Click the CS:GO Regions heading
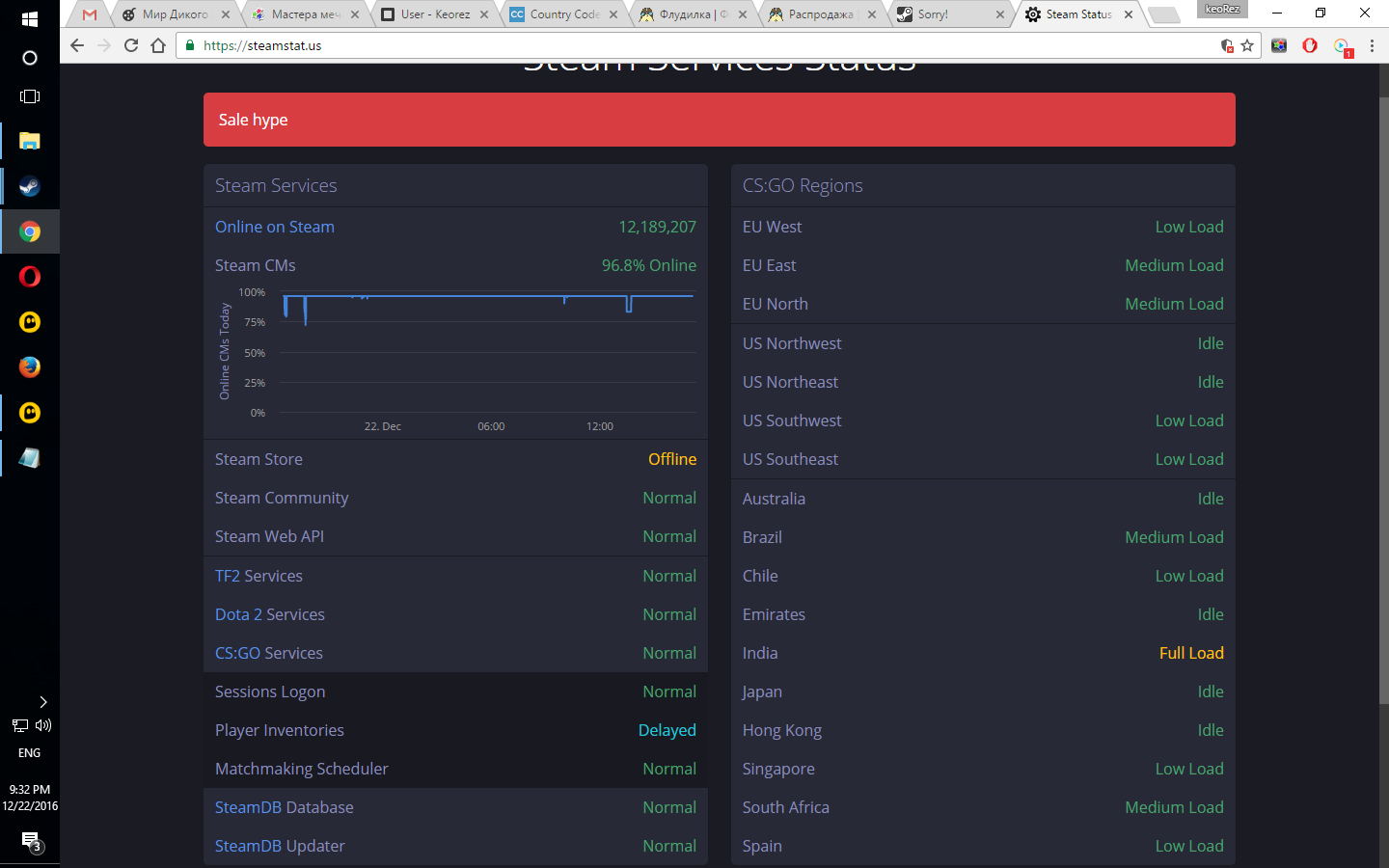Image resolution: width=1389 pixels, height=868 pixels. [x=803, y=185]
